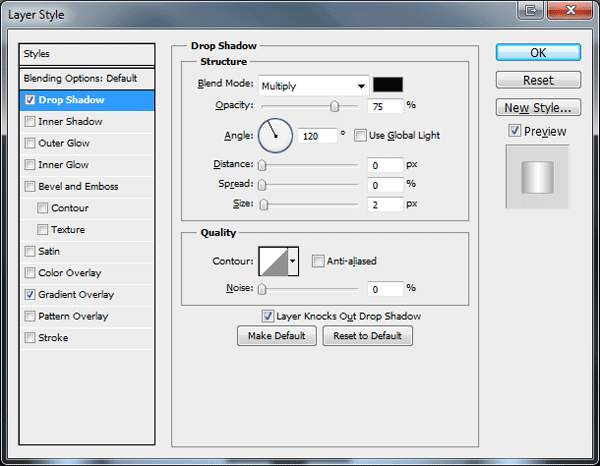600x466 pixels.
Task: Click the Opacity slider handle
Action: click(334, 106)
